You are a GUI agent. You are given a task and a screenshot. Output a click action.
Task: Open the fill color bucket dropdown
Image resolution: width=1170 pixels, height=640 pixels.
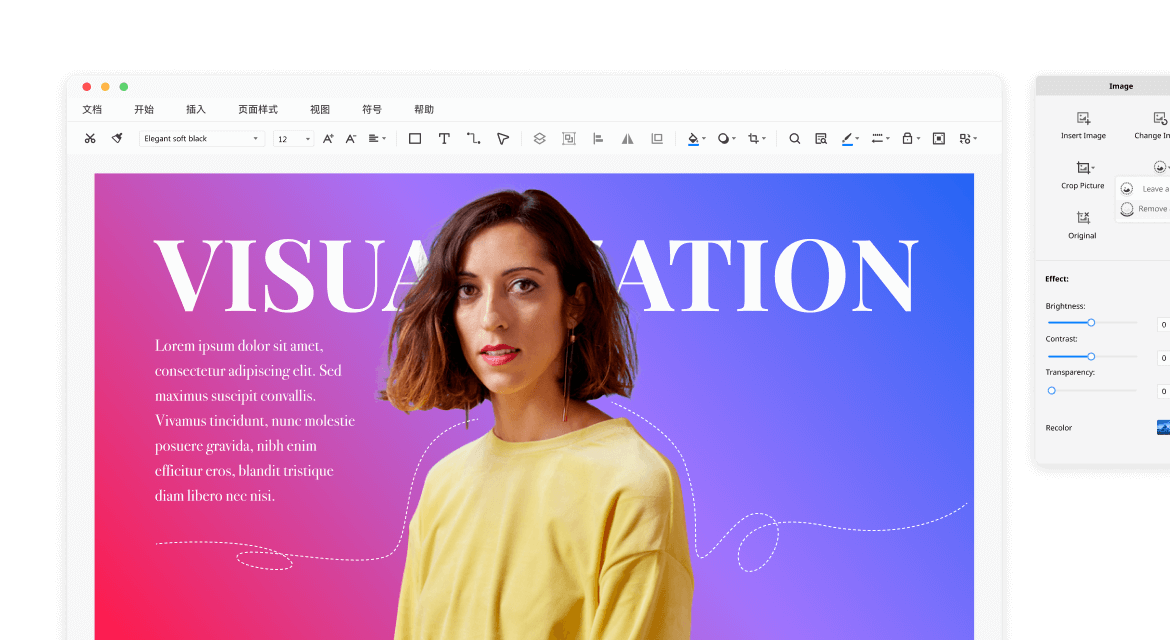click(696, 139)
